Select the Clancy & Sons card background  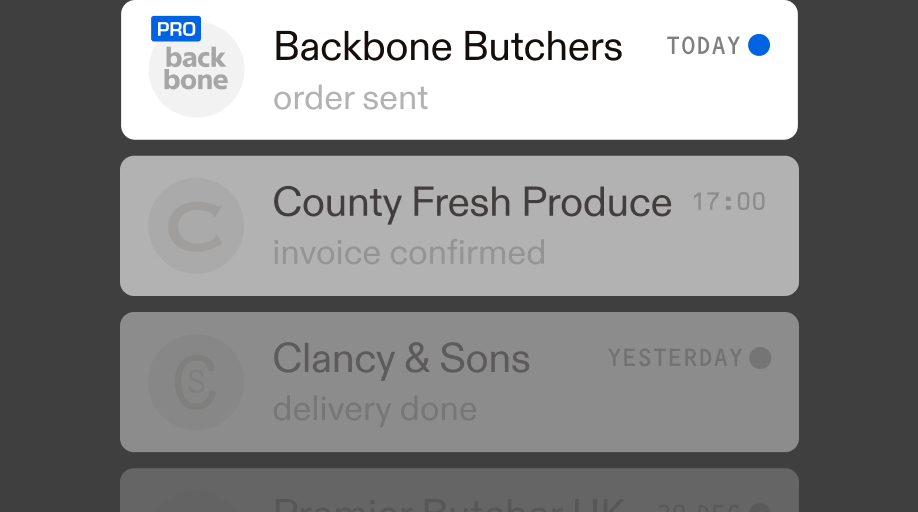coord(460,382)
